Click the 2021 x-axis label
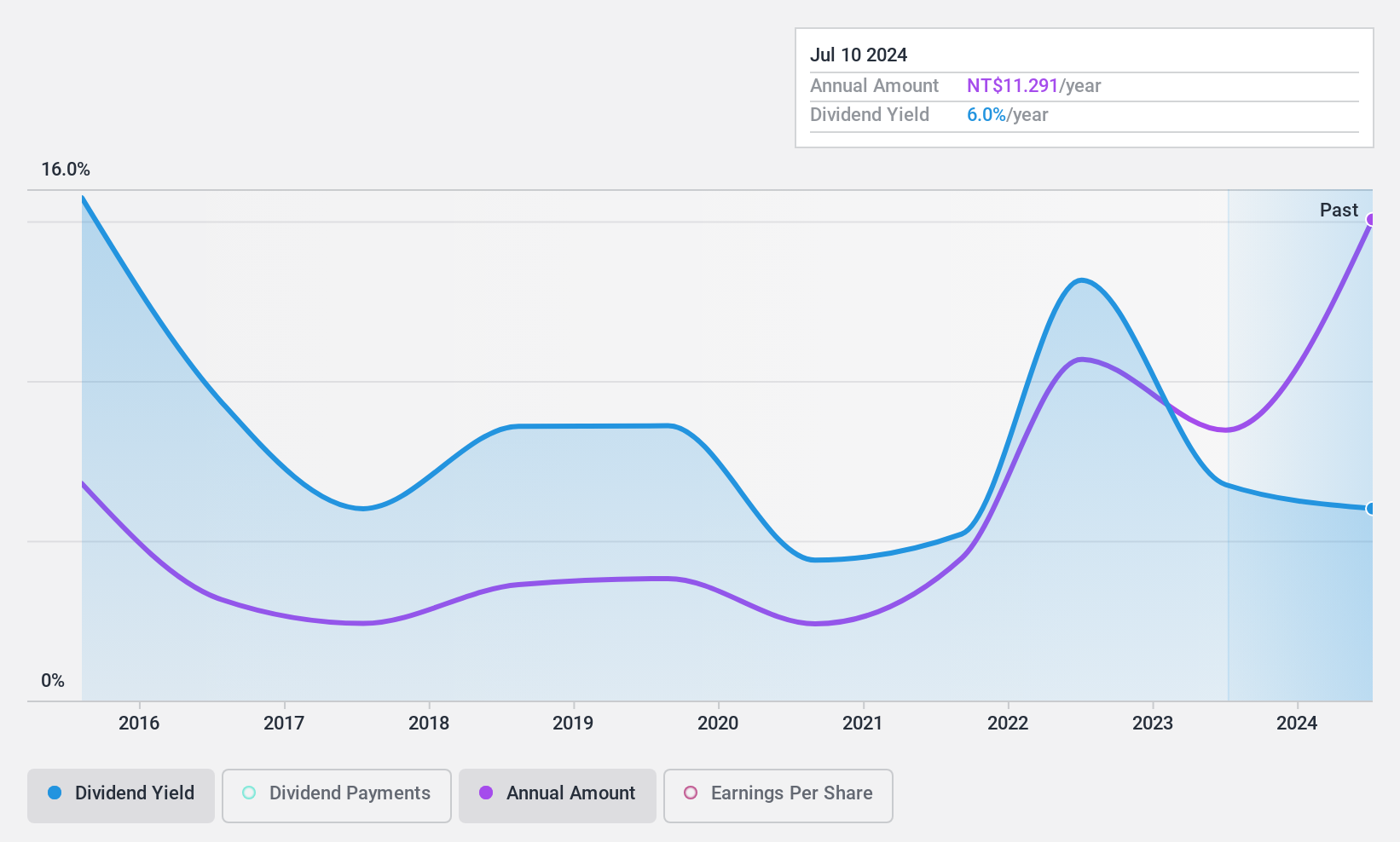This screenshot has width=1400, height=842. click(863, 724)
